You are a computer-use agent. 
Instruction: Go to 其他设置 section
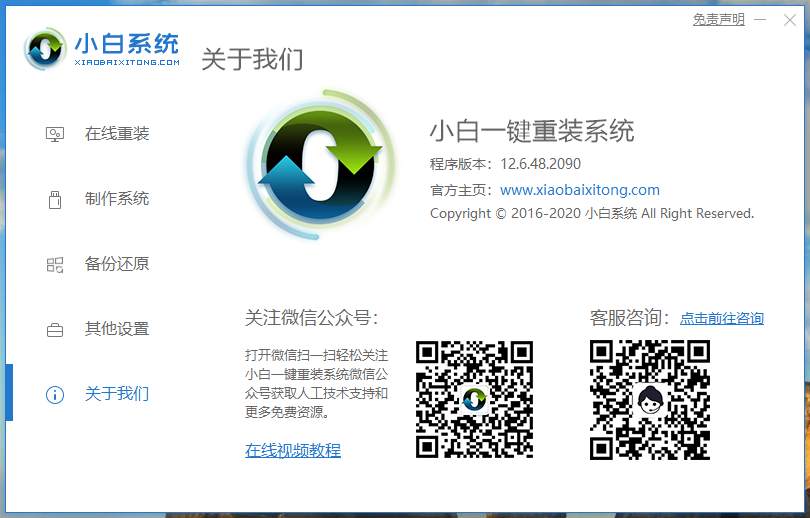point(117,329)
